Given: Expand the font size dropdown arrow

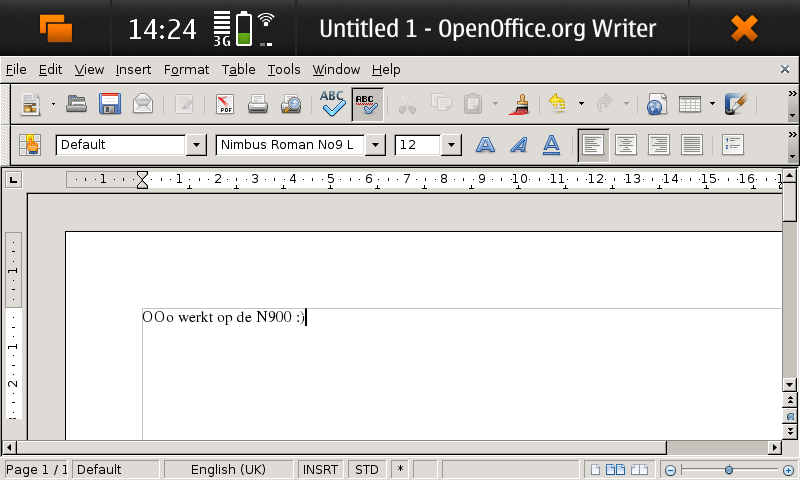Looking at the screenshot, I should [x=451, y=145].
